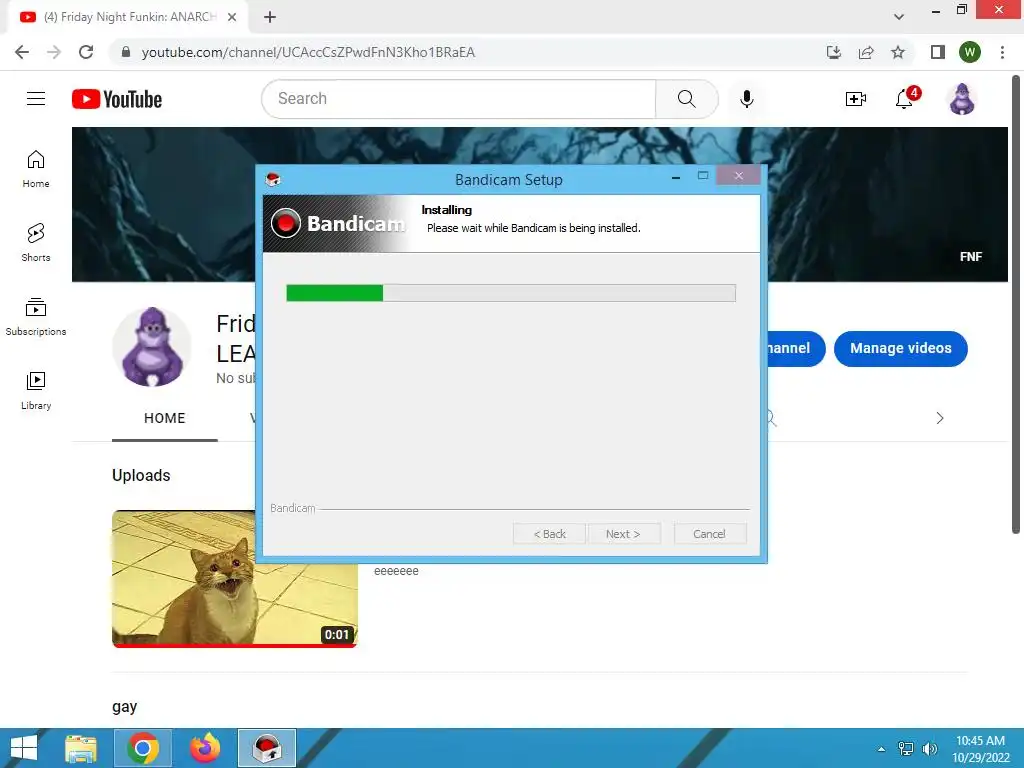Open File Explorer from the taskbar

pyautogui.click(x=81, y=748)
